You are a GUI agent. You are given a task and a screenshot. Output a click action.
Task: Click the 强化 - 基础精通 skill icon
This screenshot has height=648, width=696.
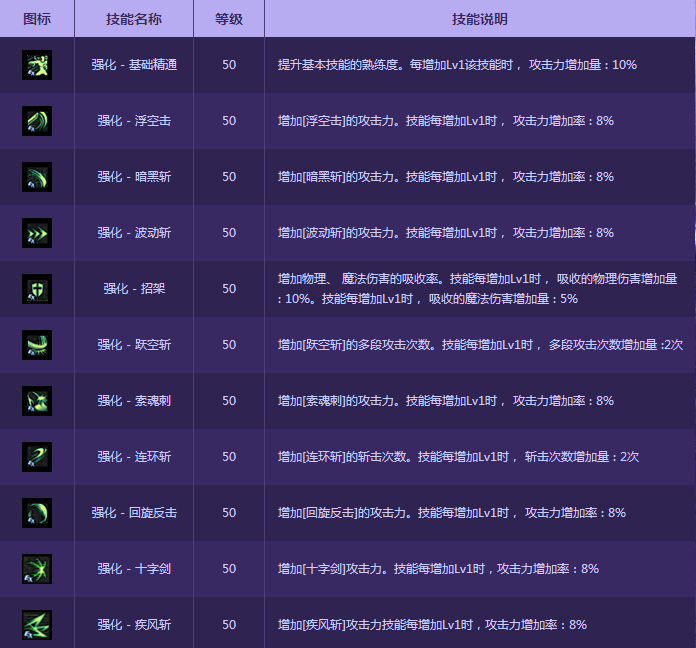tap(37, 65)
